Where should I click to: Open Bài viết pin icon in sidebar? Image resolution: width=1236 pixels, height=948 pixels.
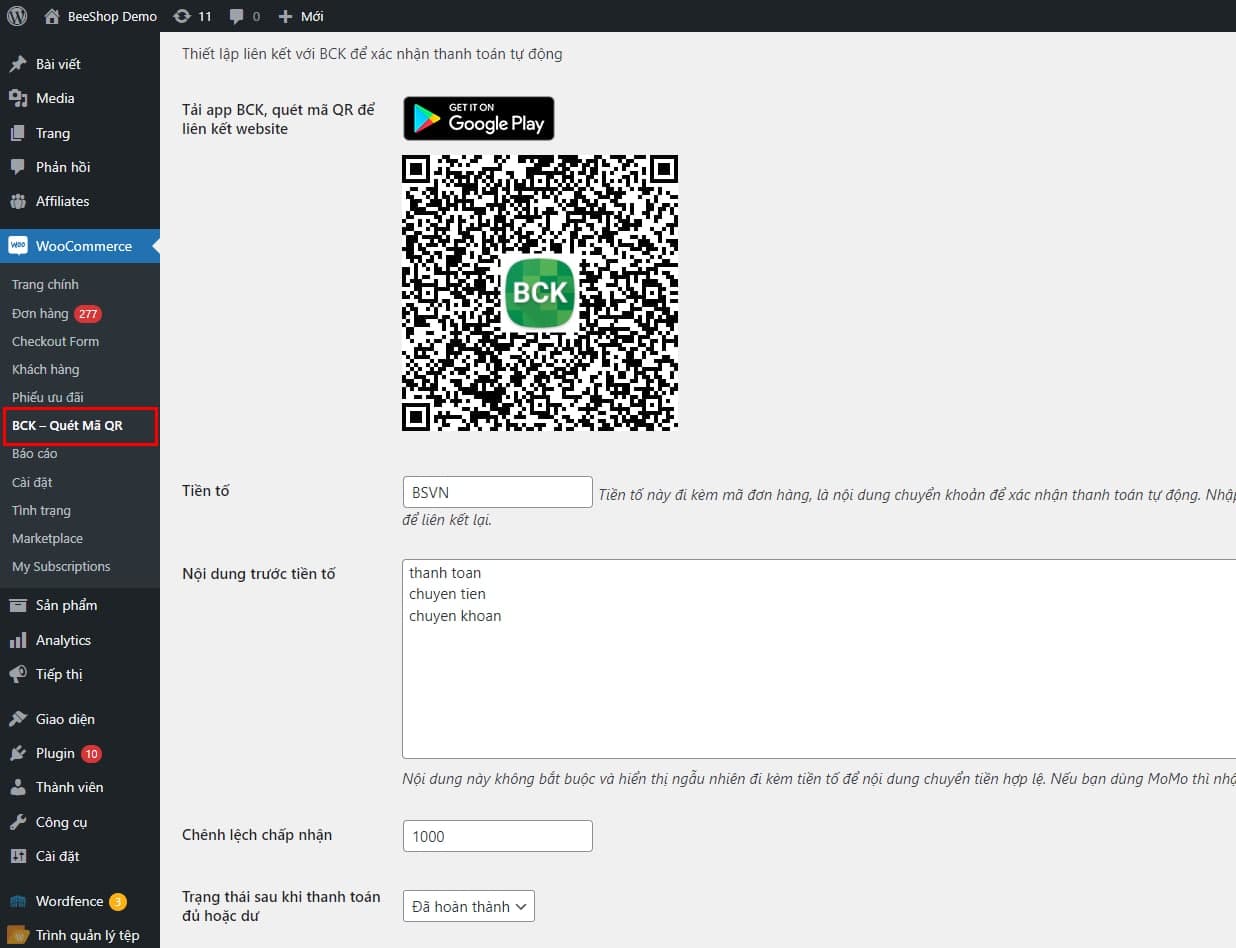(x=18, y=64)
